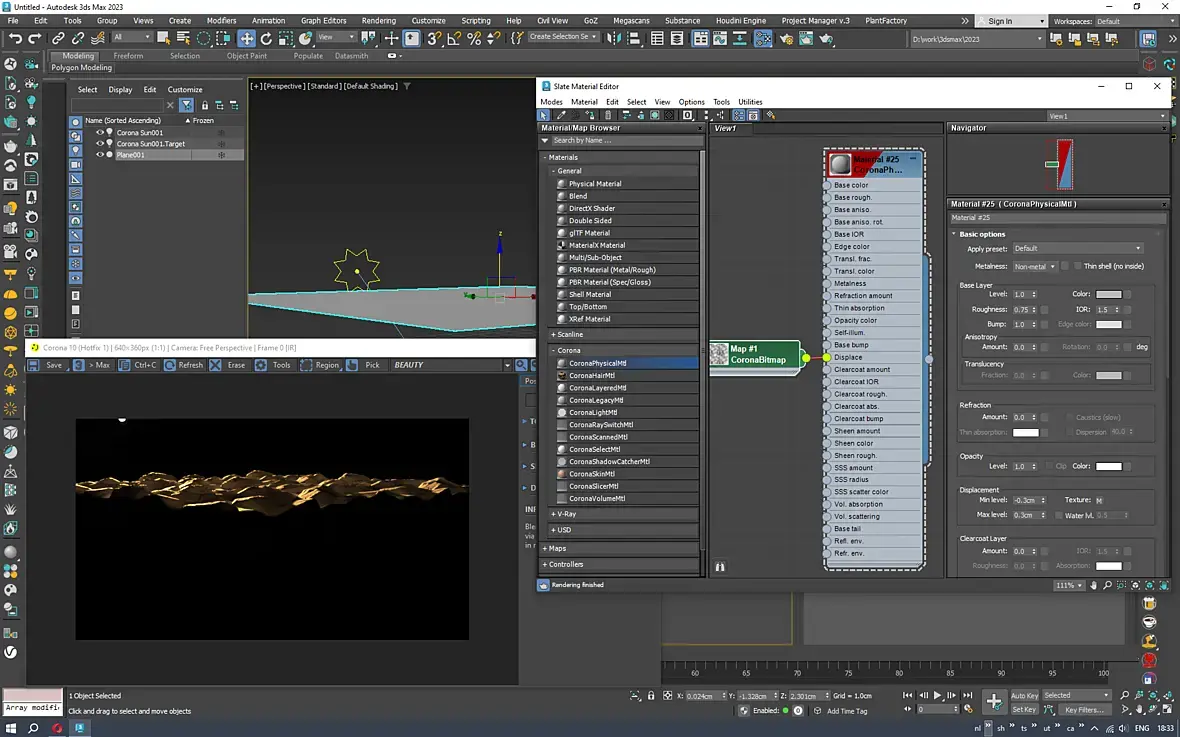
Task: Expand the V-Ray materials group
Action: pos(566,514)
